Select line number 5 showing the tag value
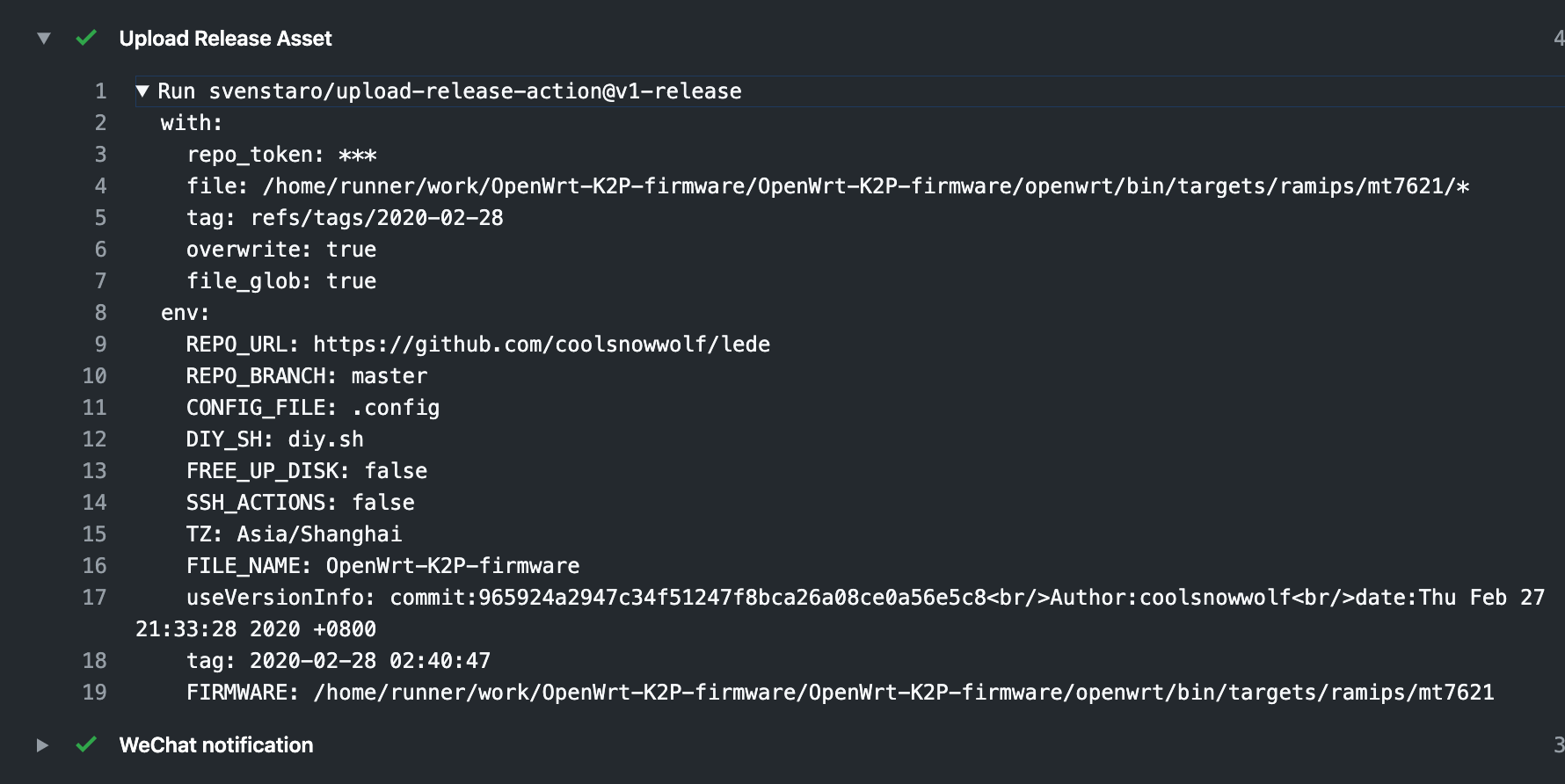The width and height of the screenshot is (1565, 784). tap(99, 217)
